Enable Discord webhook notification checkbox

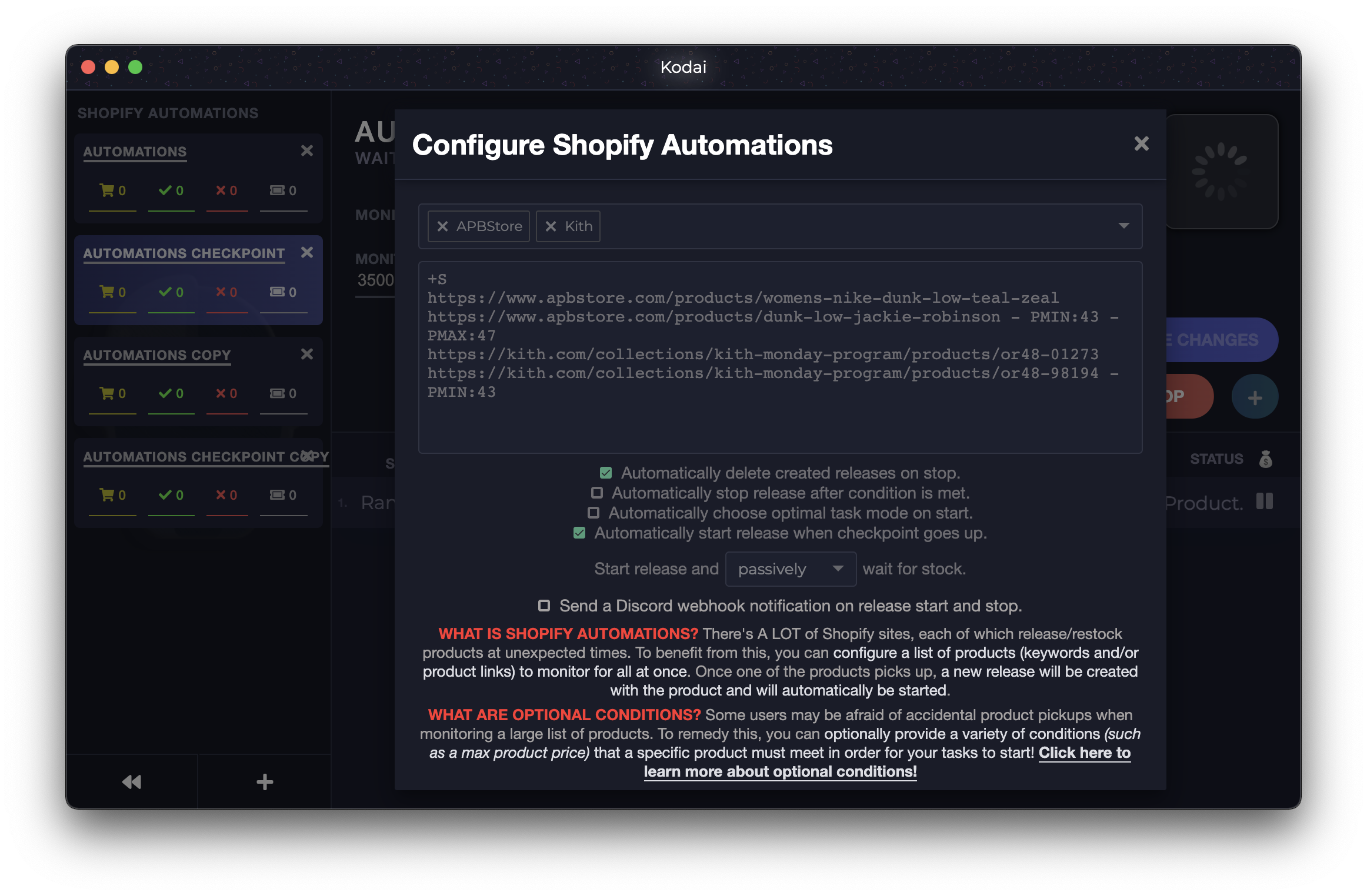pyautogui.click(x=544, y=606)
